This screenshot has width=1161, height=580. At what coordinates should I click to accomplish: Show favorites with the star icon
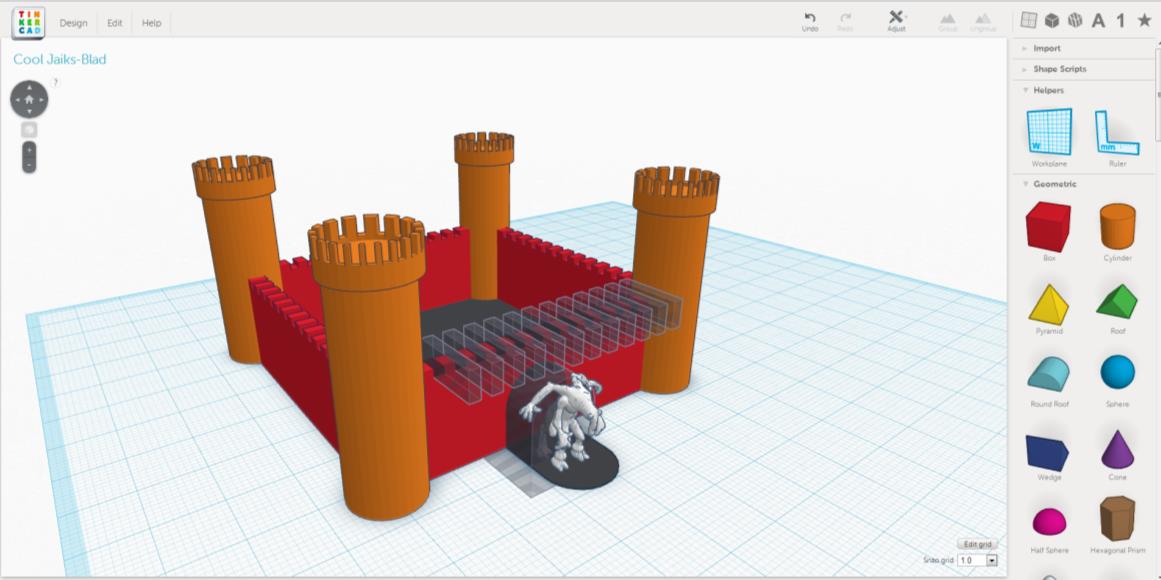coord(1144,20)
